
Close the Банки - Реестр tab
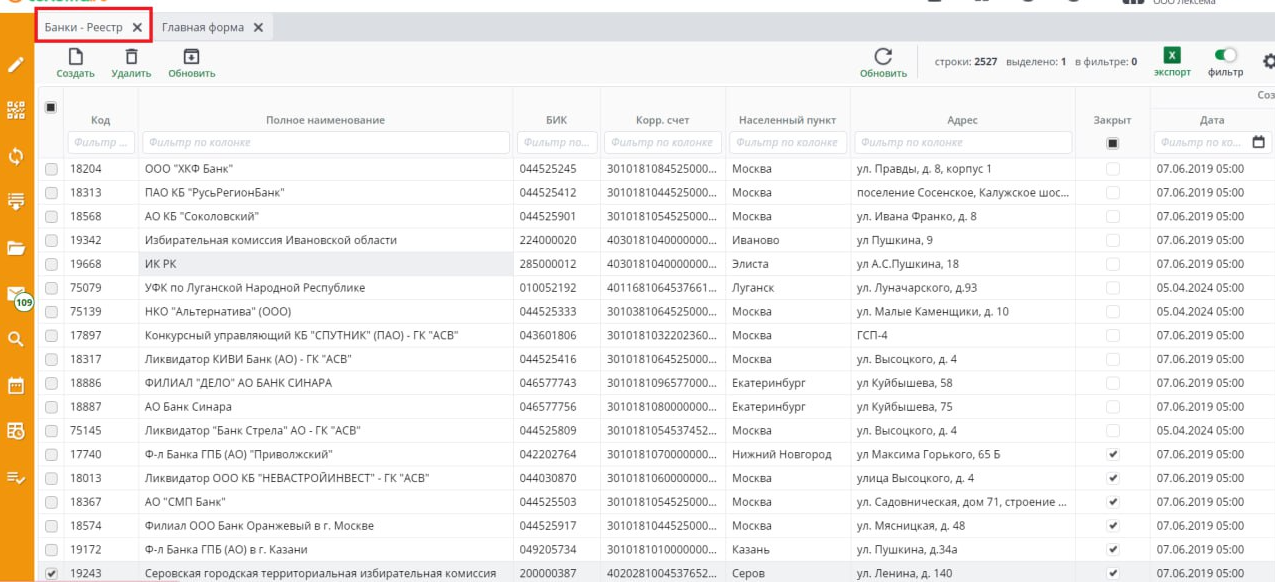[x=137, y=27]
